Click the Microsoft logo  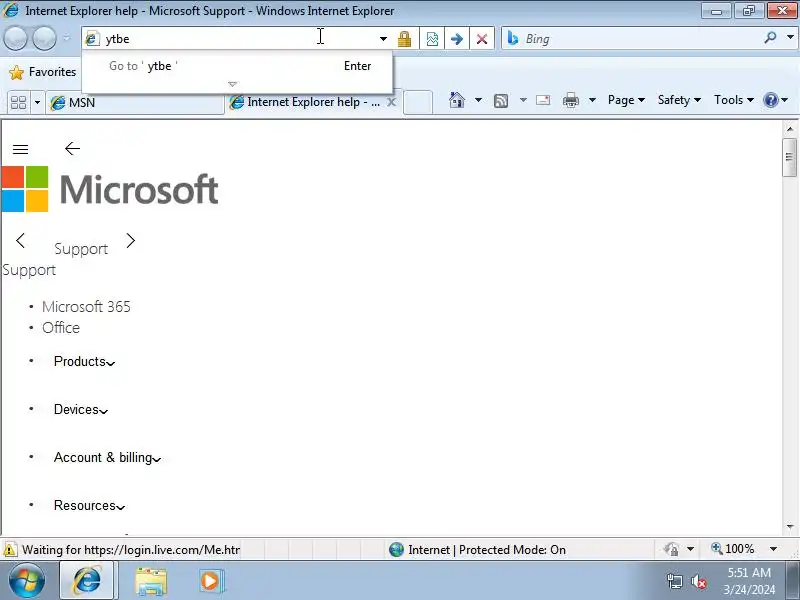click(110, 189)
